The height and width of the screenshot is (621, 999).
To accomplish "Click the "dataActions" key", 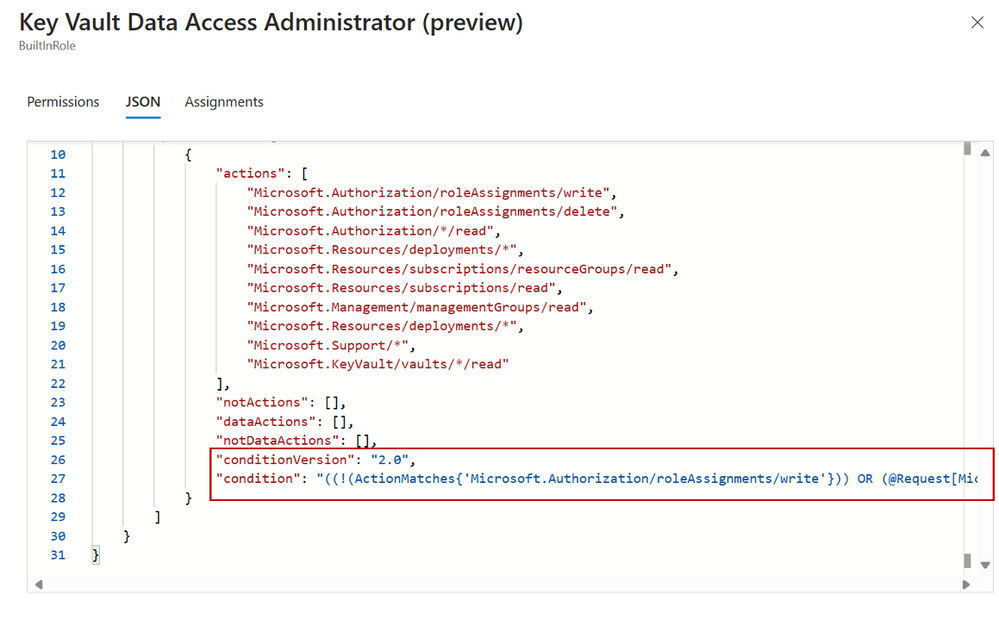I will (x=266, y=422).
